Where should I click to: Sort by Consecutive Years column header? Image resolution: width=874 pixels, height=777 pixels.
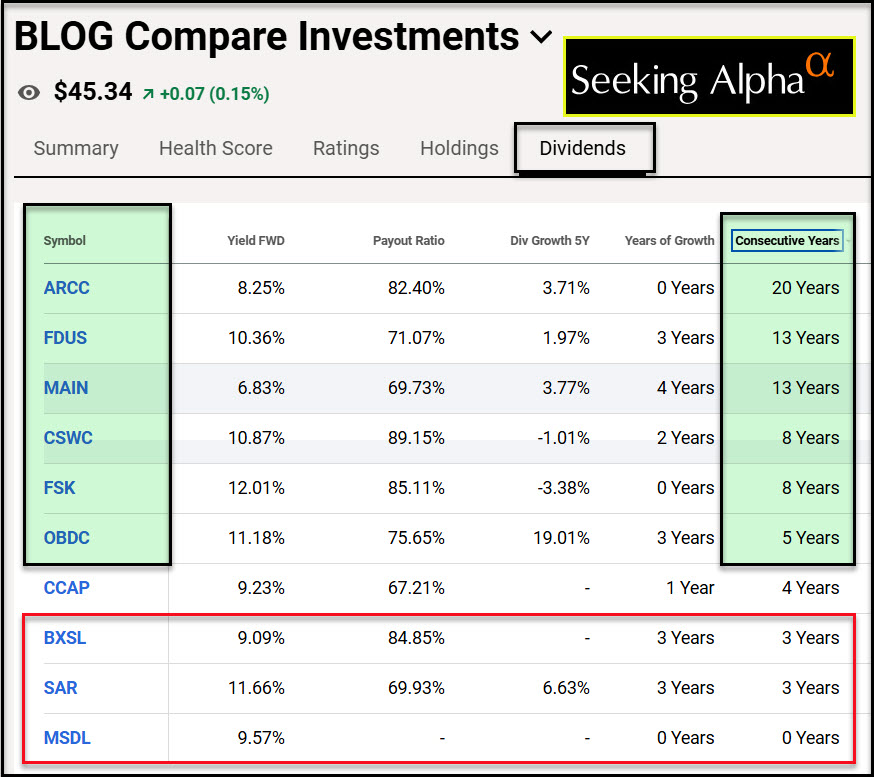pyautogui.click(x=787, y=240)
